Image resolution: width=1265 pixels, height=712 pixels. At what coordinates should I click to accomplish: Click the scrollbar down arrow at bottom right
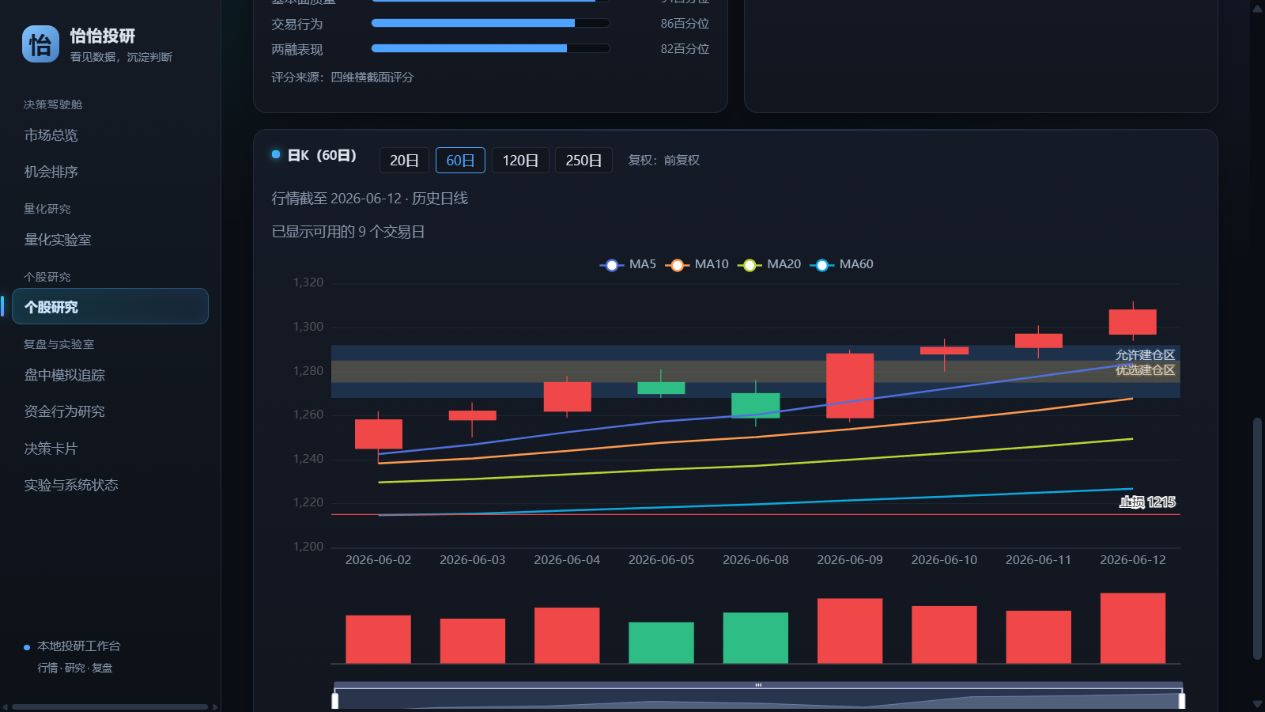click(x=1258, y=703)
